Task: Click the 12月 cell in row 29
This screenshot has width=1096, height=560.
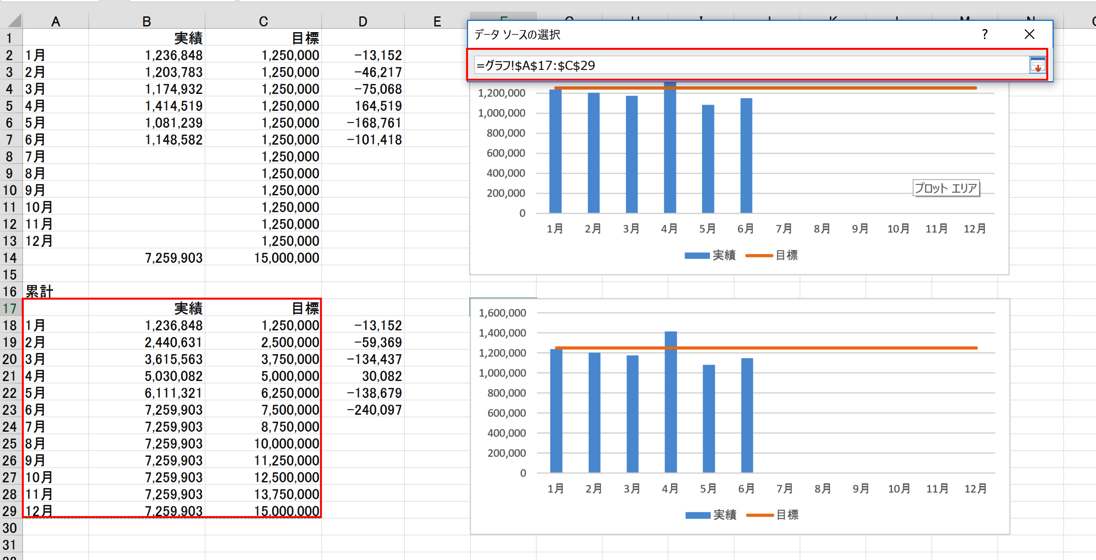Action: [55, 511]
